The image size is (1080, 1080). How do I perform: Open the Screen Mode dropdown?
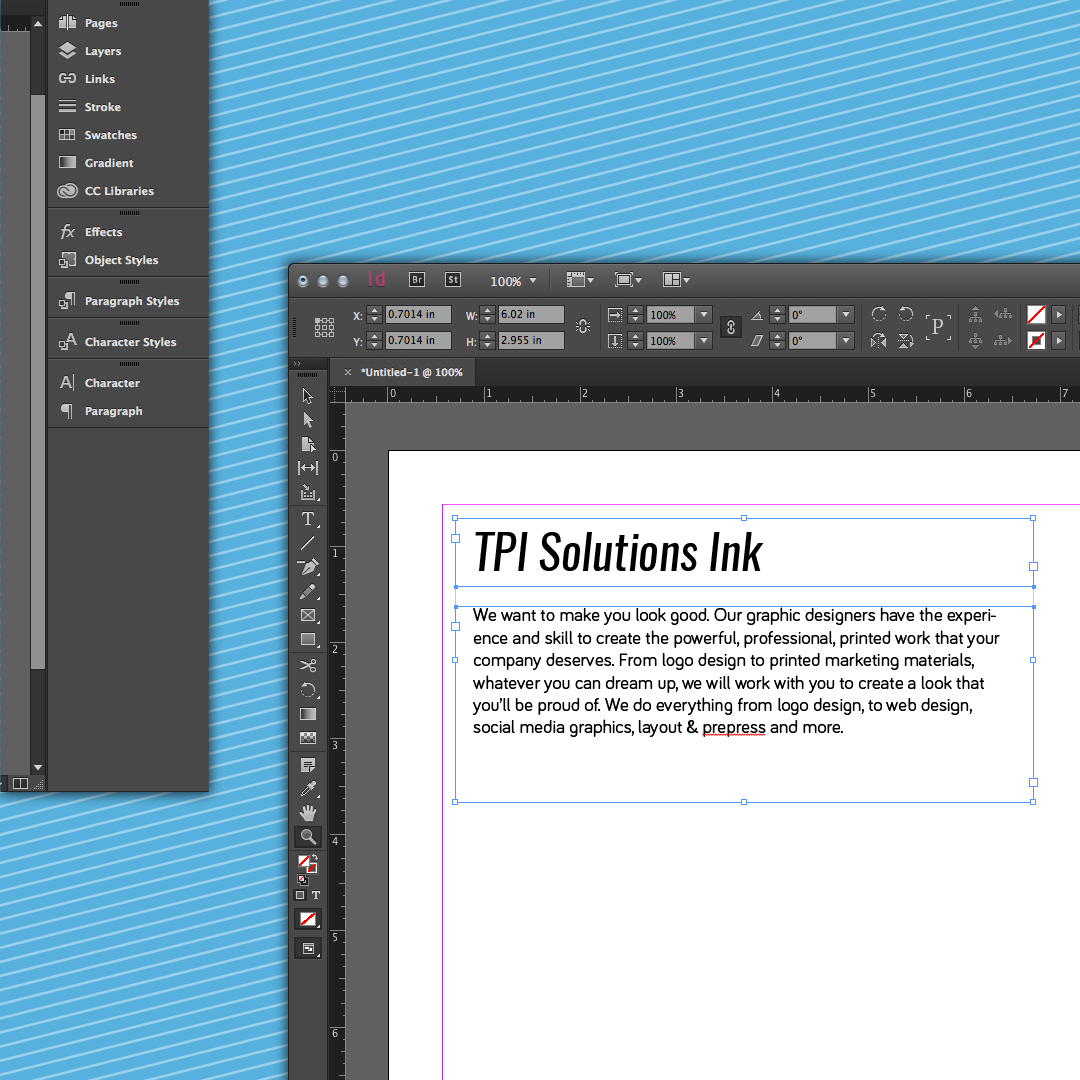(x=627, y=280)
